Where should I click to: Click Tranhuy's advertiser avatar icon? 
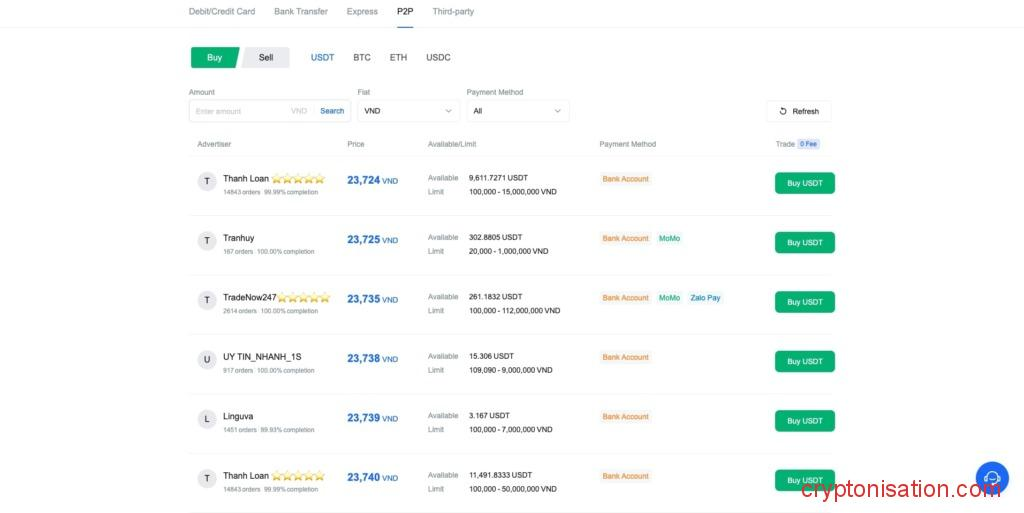click(x=207, y=241)
